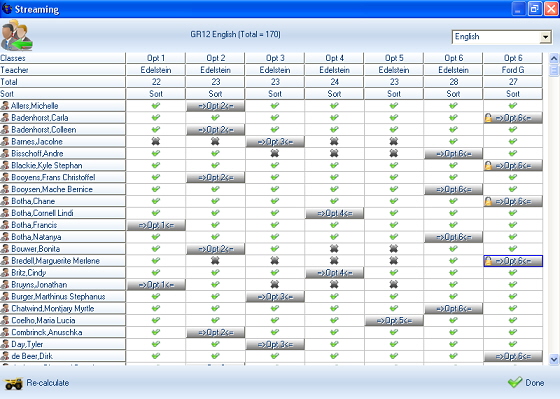Toggle the Opt 2 tick for Botha, Natanya
The height and width of the screenshot is (399, 560).
215,237
